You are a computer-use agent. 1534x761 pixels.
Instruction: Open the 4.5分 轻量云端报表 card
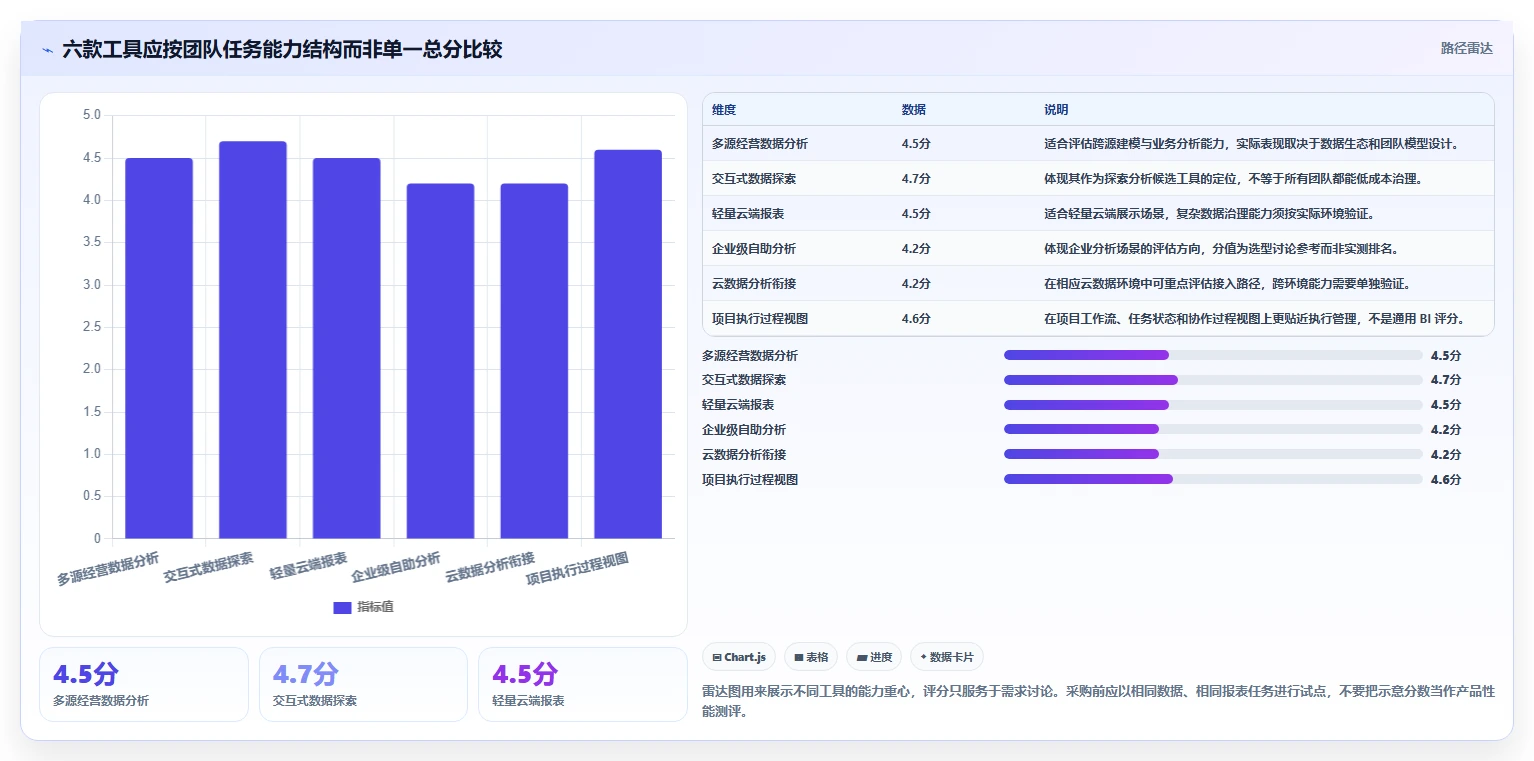pyautogui.click(x=583, y=684)
